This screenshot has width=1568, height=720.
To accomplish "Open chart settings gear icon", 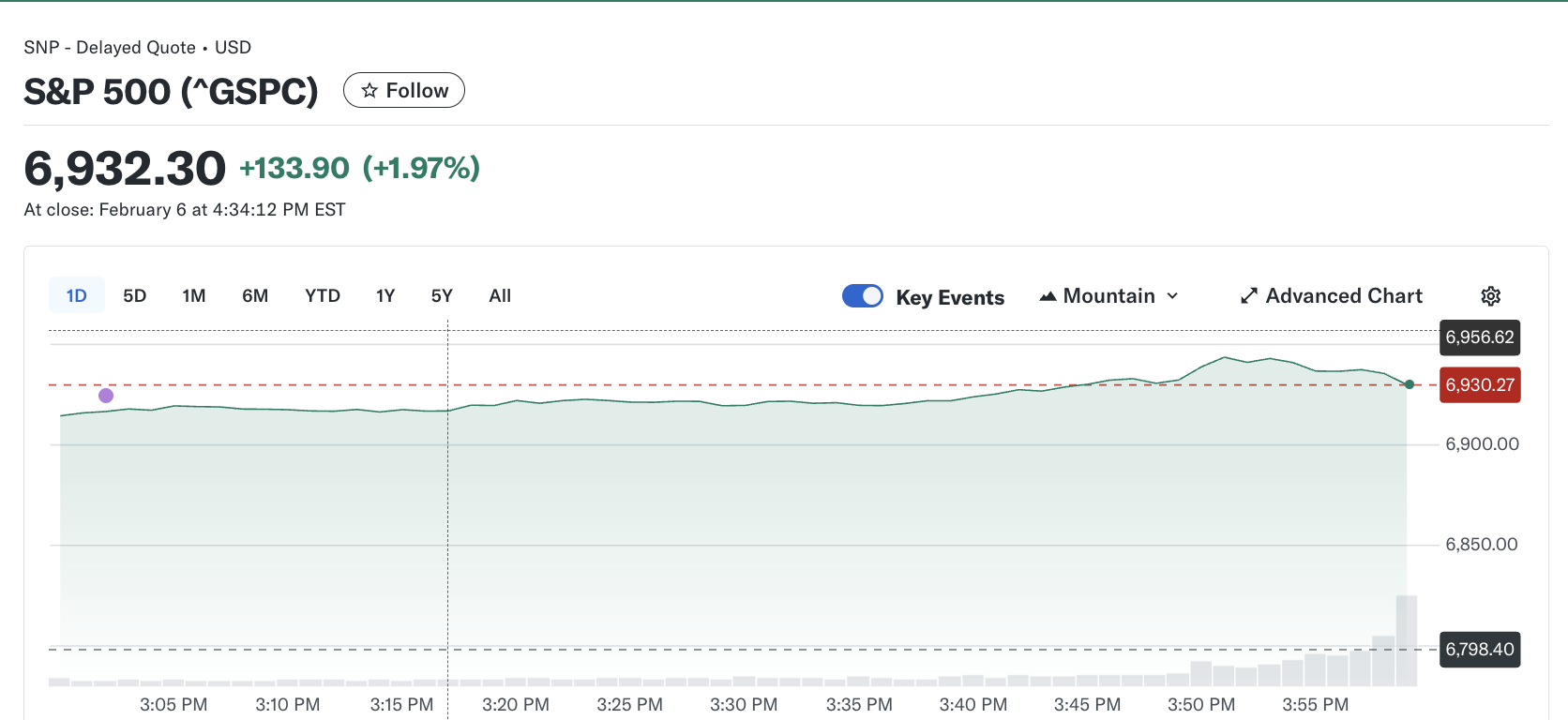I will coord(1490,296).
